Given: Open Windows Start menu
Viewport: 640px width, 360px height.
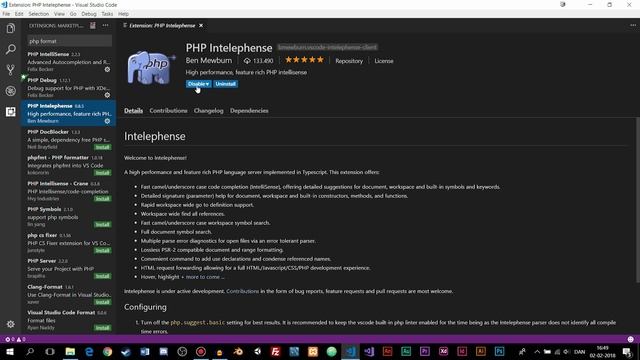Looking at the screenshot, I should point(10,351).
